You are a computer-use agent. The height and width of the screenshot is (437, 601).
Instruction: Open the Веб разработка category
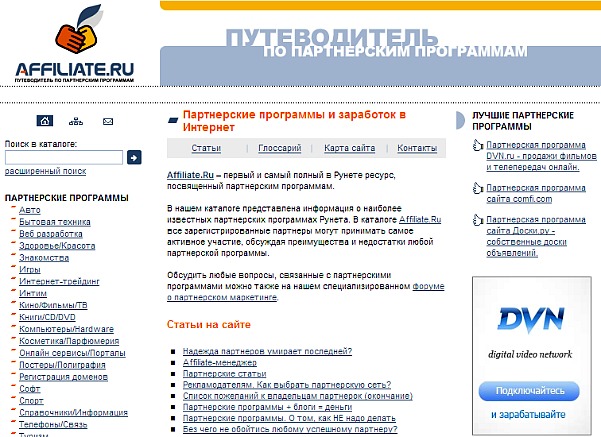click(51, 234)
